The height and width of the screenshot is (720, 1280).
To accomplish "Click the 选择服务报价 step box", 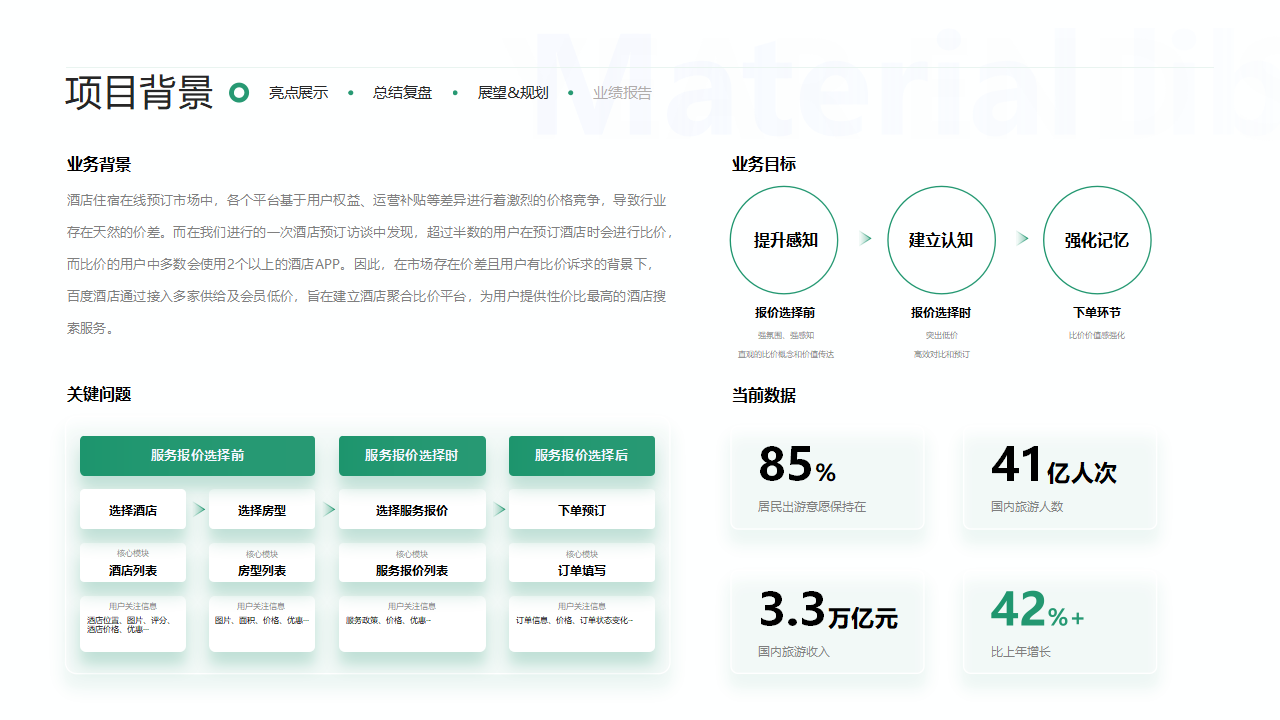I will click(x=412, y=510).
